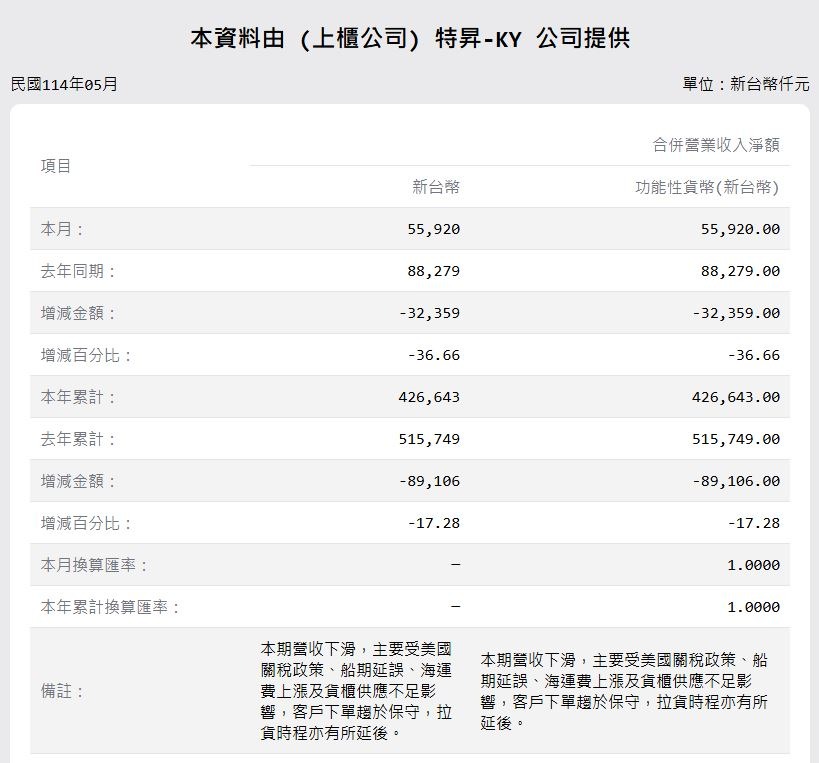Click the 合併營業收入淨額 header
Viewport: 819px width, 763px height.
pos(716,145)
